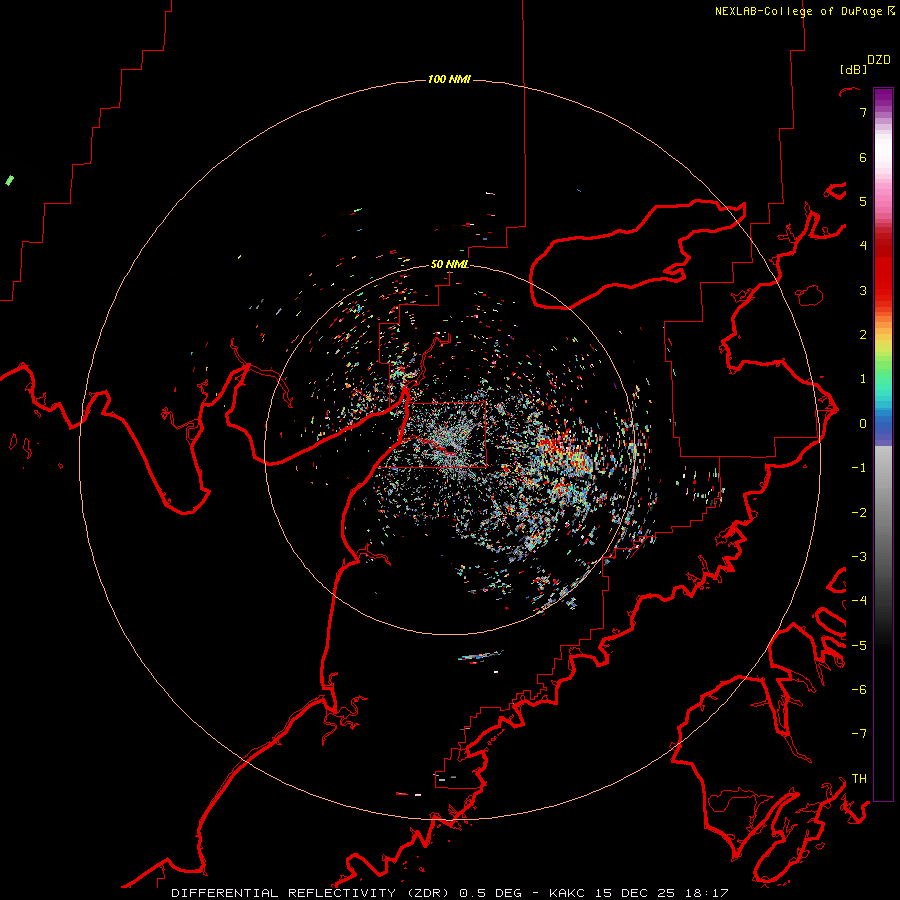The width and height of the screenshot is (900, 900).
Task: Click the 4 value on the dB scale
Action: 863,246
